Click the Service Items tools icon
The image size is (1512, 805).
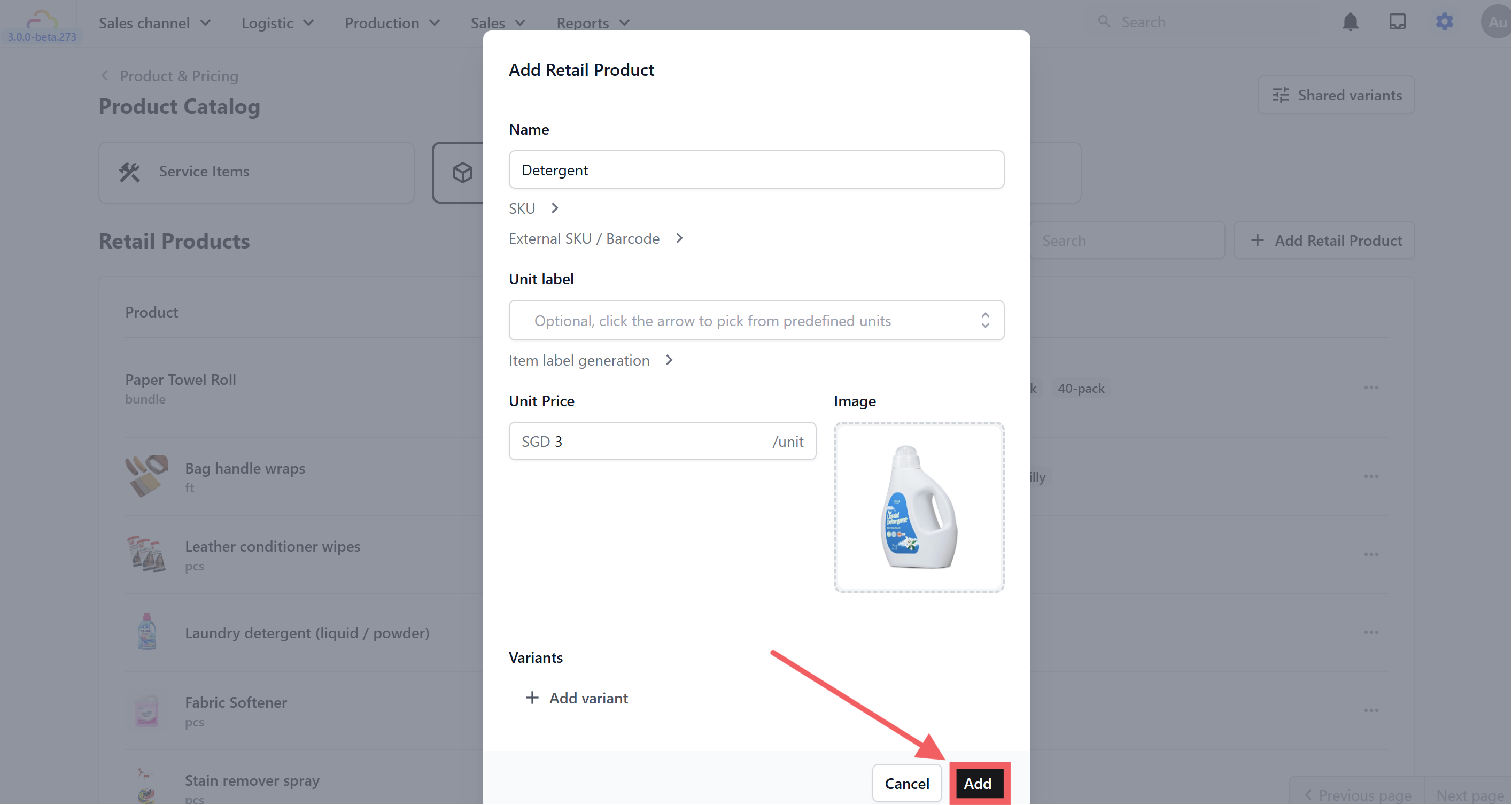(x=130, y=172)
